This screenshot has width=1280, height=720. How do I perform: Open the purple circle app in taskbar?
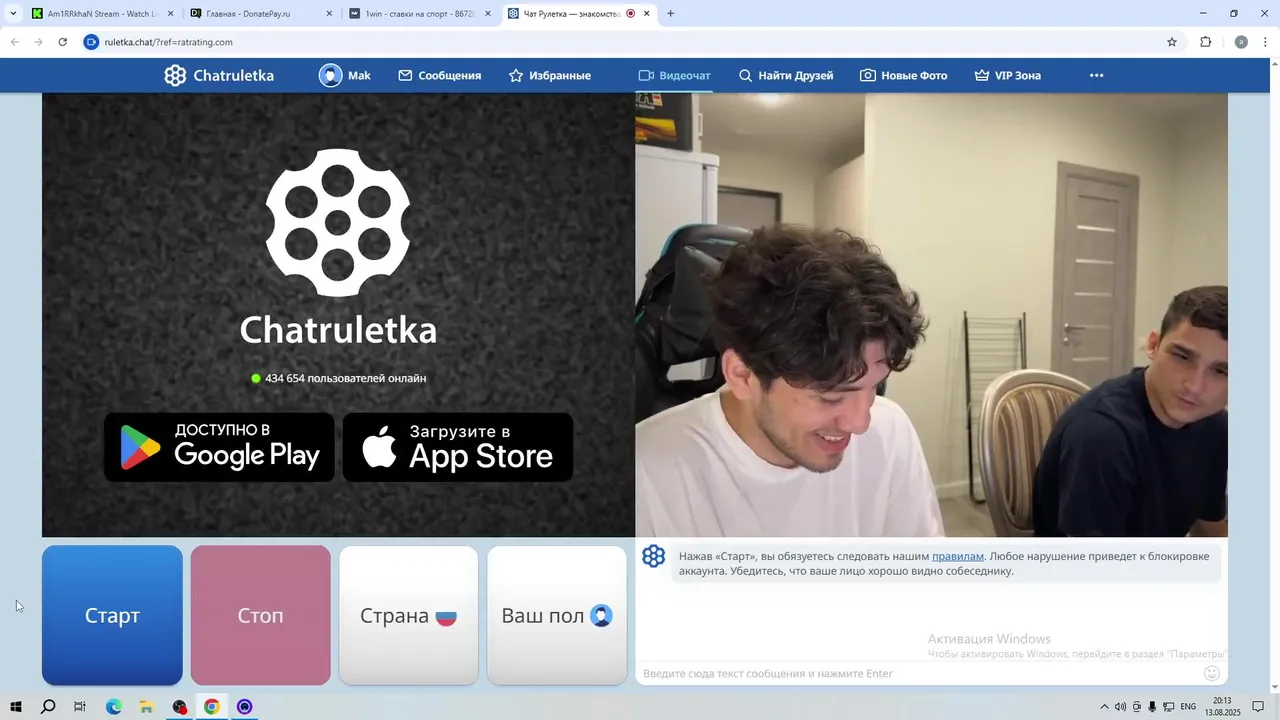(x=245, y=707)
